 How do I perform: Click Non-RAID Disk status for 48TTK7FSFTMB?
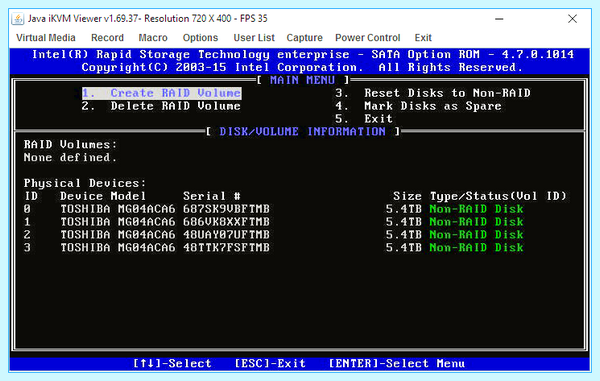(476, 247)
